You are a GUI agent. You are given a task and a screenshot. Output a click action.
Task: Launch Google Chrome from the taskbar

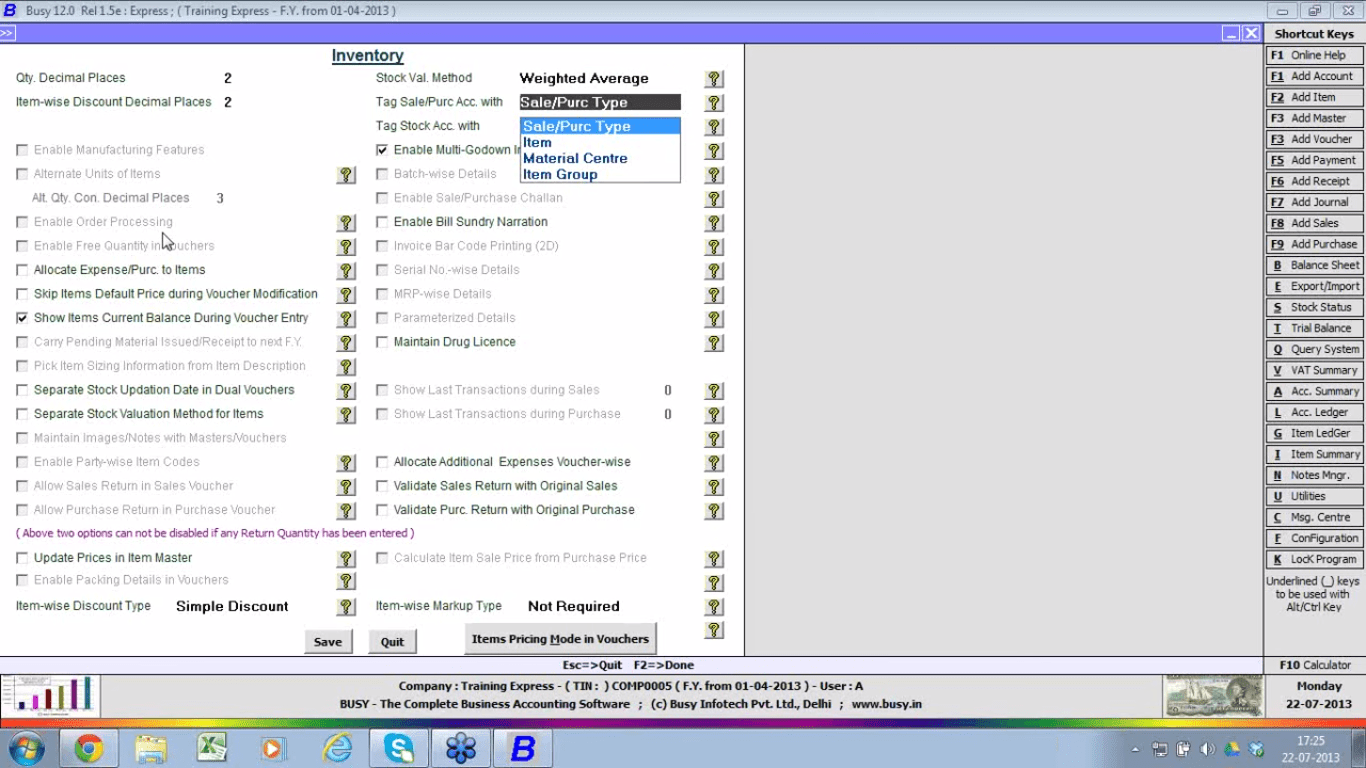tap(89, 748)
